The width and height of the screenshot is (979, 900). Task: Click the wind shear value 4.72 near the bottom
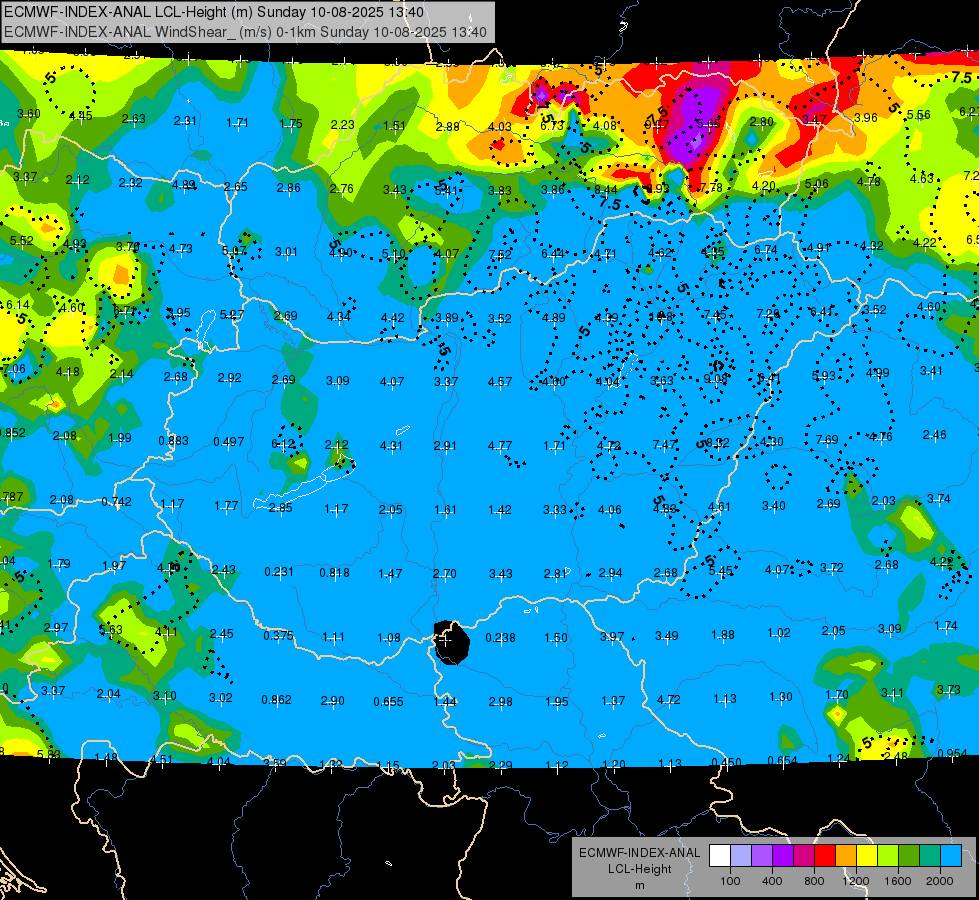click(669, 700)
